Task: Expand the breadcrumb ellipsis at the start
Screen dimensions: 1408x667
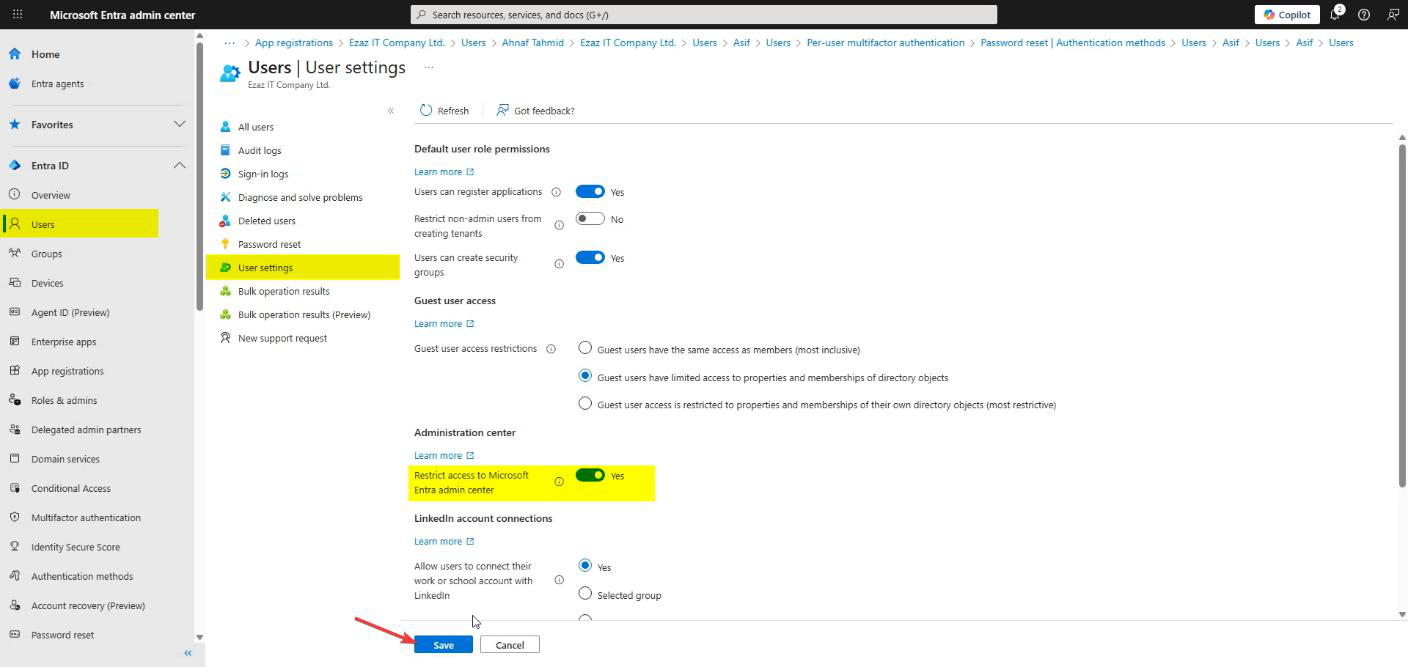Action: click(230, 43)
